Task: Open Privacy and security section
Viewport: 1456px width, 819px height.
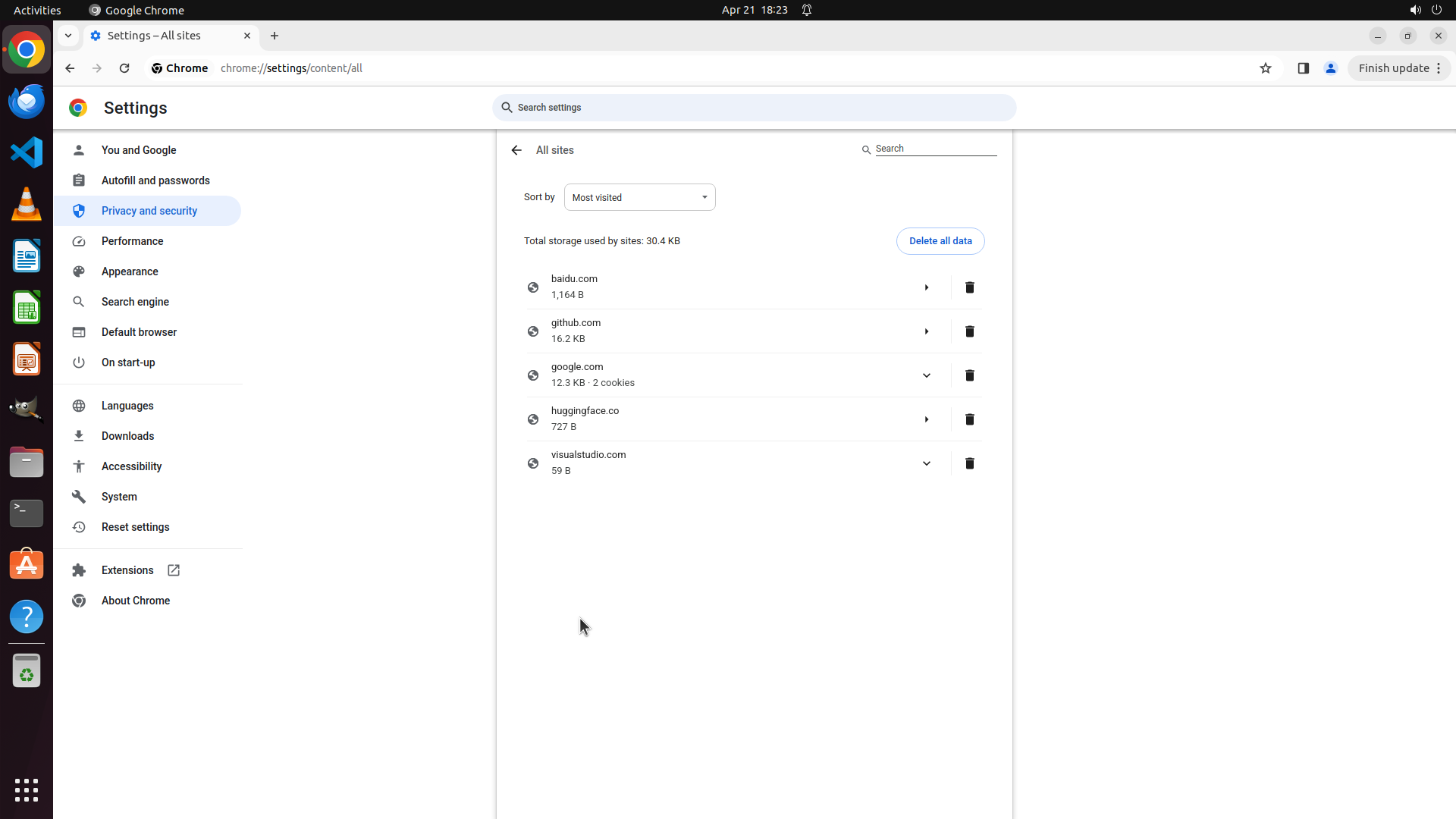Action: [x=149, y=211]
